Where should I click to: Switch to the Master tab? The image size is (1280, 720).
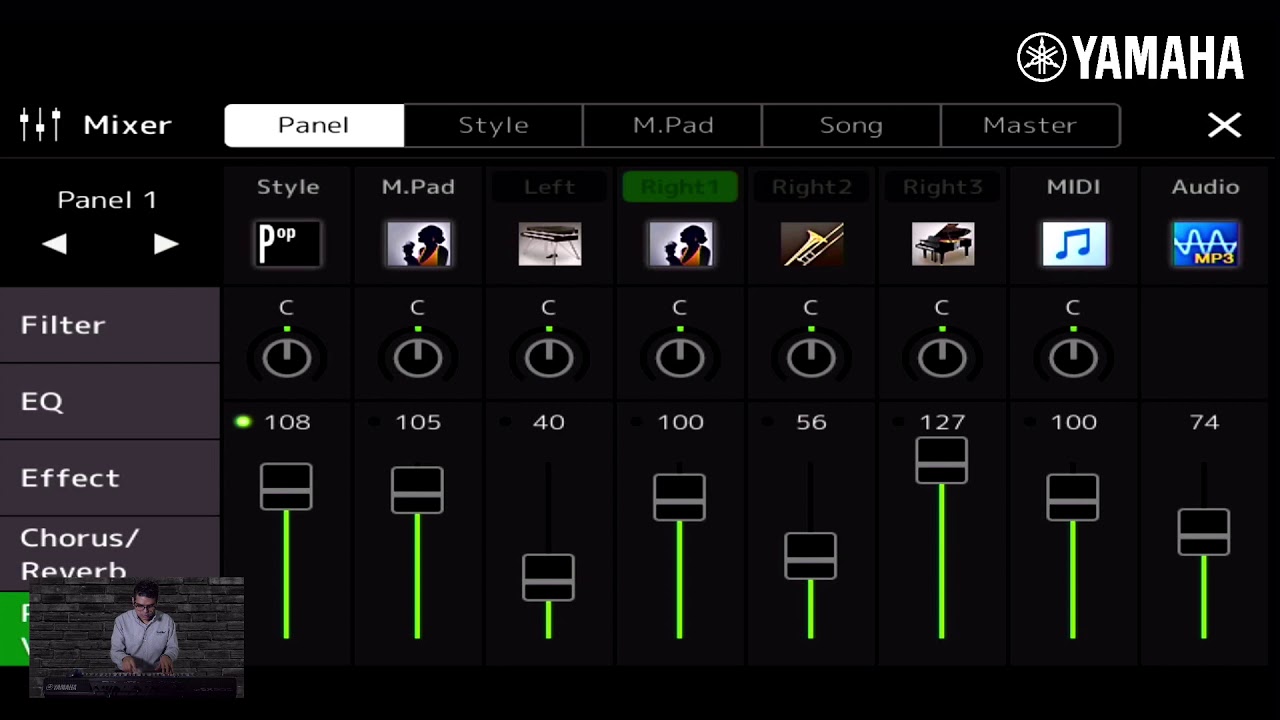coord(1030,125)
